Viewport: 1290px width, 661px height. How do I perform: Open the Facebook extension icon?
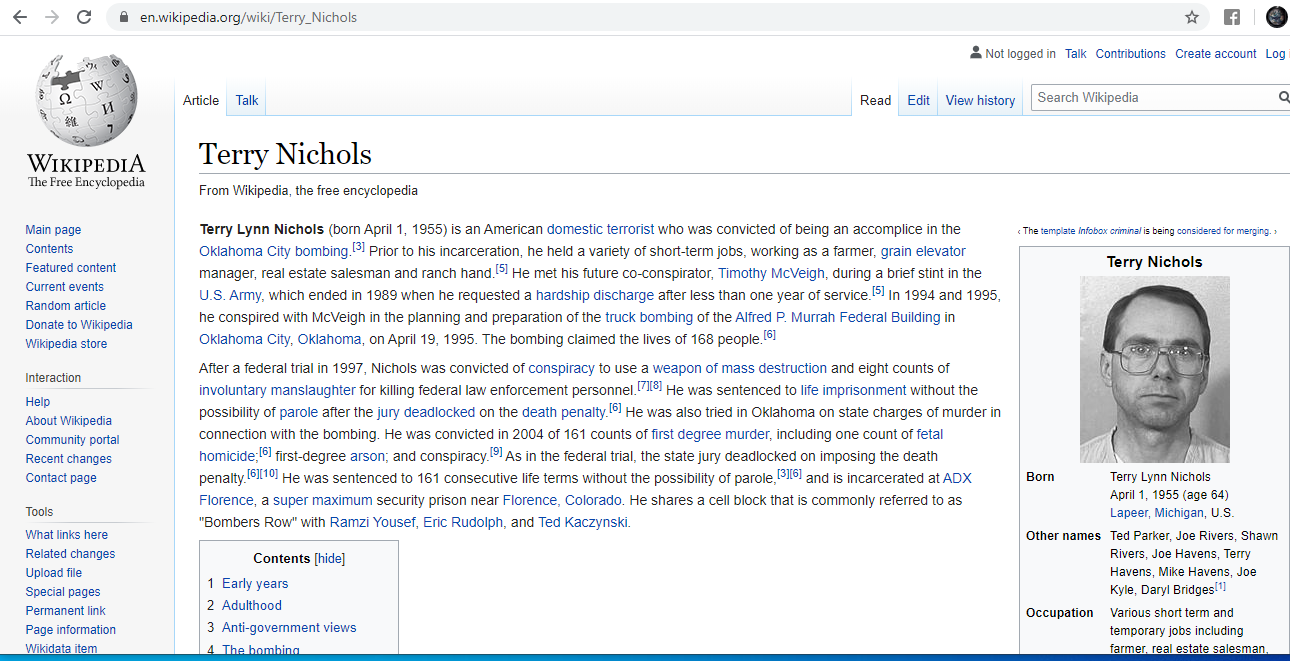pyautogui.click(x=1232, y=17)
